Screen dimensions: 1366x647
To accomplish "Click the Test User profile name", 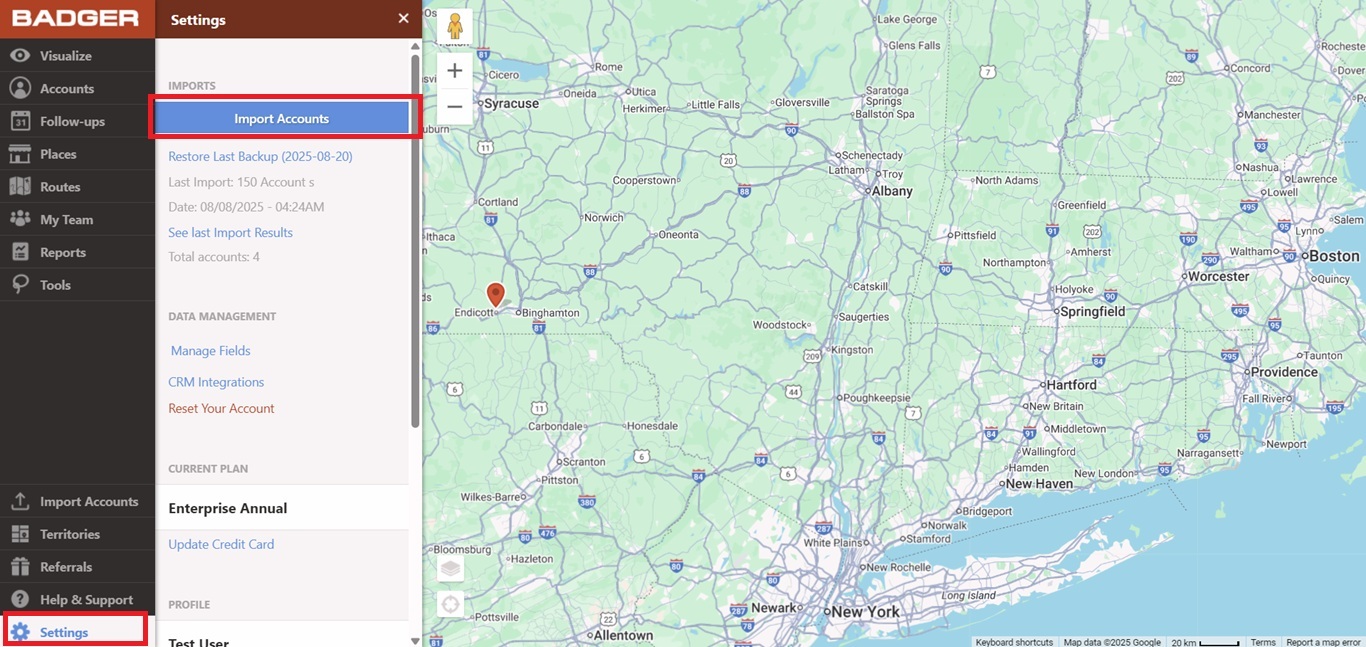I will click(199, 641).
